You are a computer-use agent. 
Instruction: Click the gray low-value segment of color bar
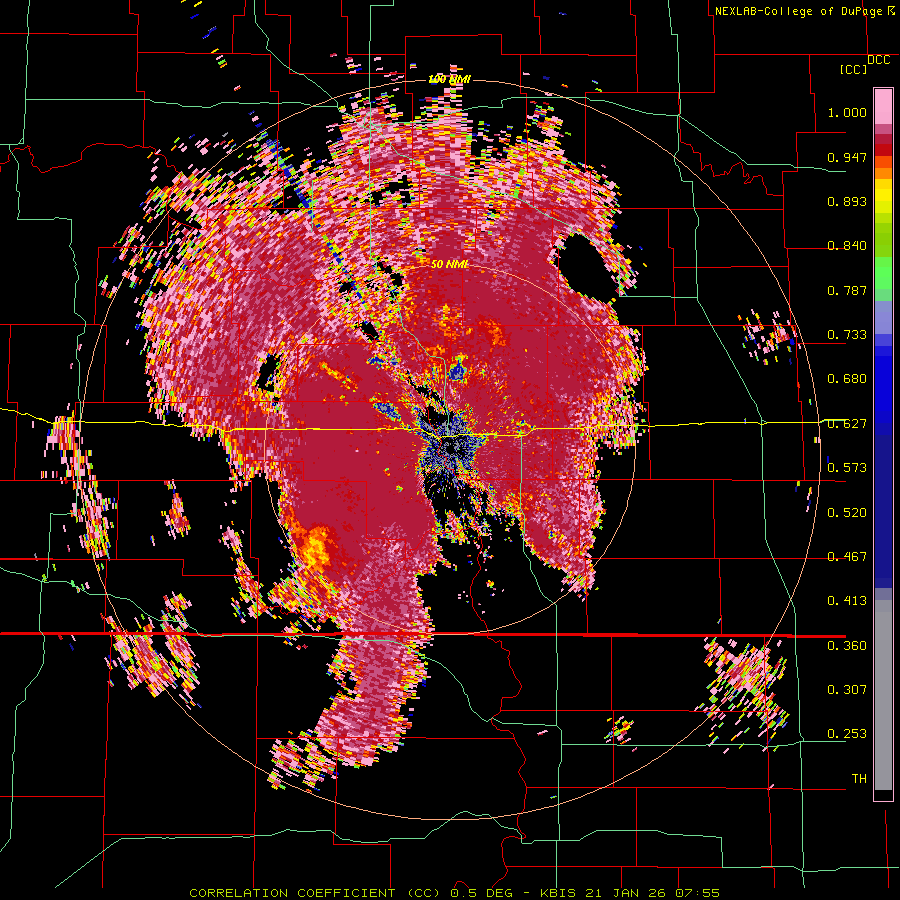click(883, 695)
